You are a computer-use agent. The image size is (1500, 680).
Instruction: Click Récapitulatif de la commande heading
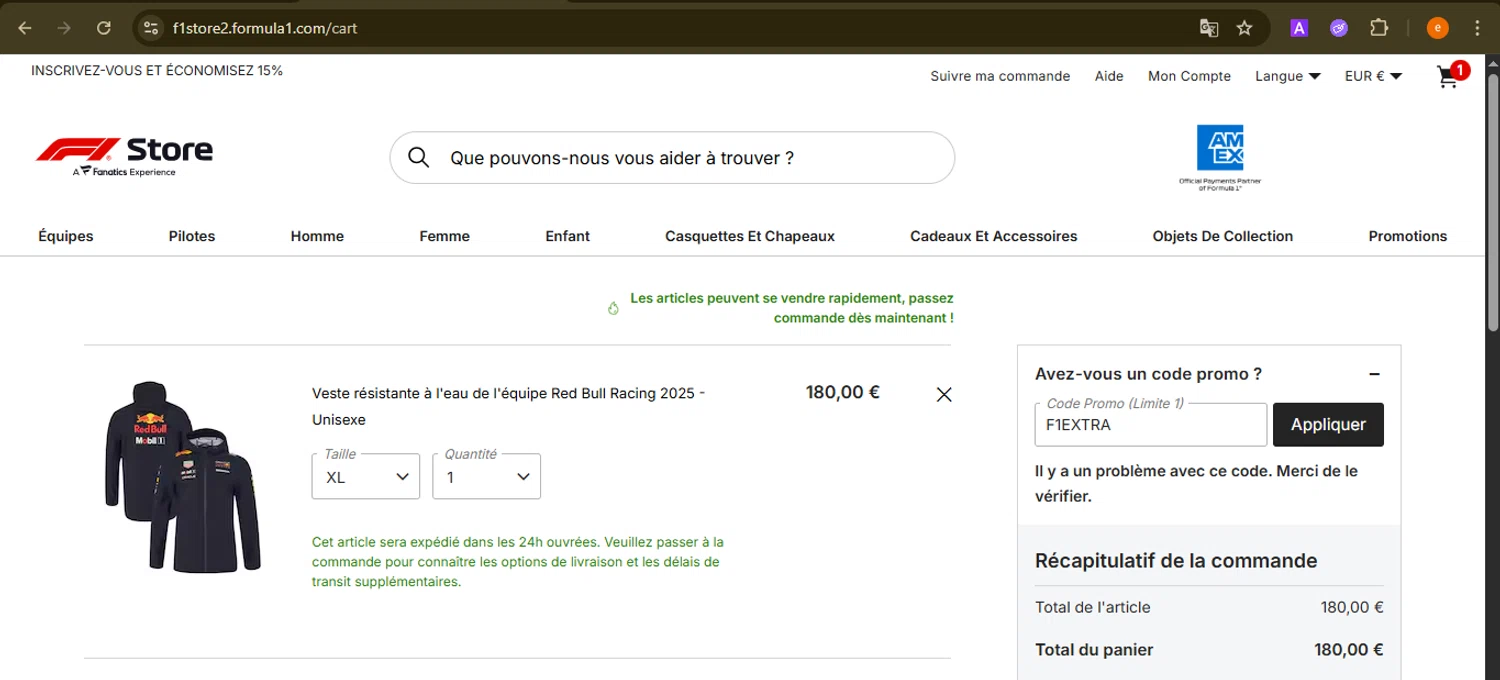(x=1176, y=561)
